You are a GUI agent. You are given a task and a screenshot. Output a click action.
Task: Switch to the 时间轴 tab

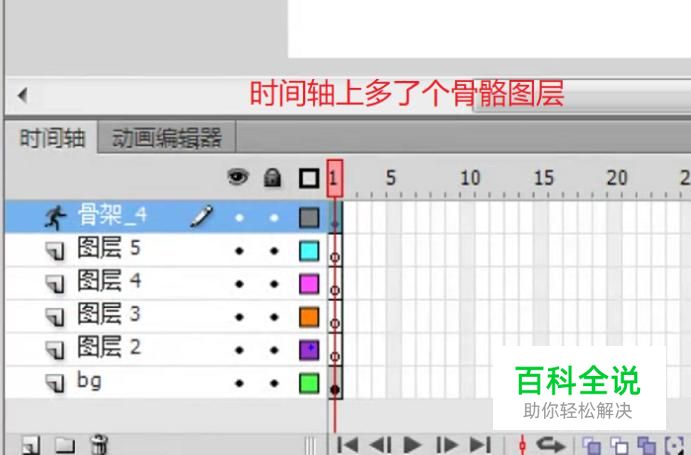[52, 138]
